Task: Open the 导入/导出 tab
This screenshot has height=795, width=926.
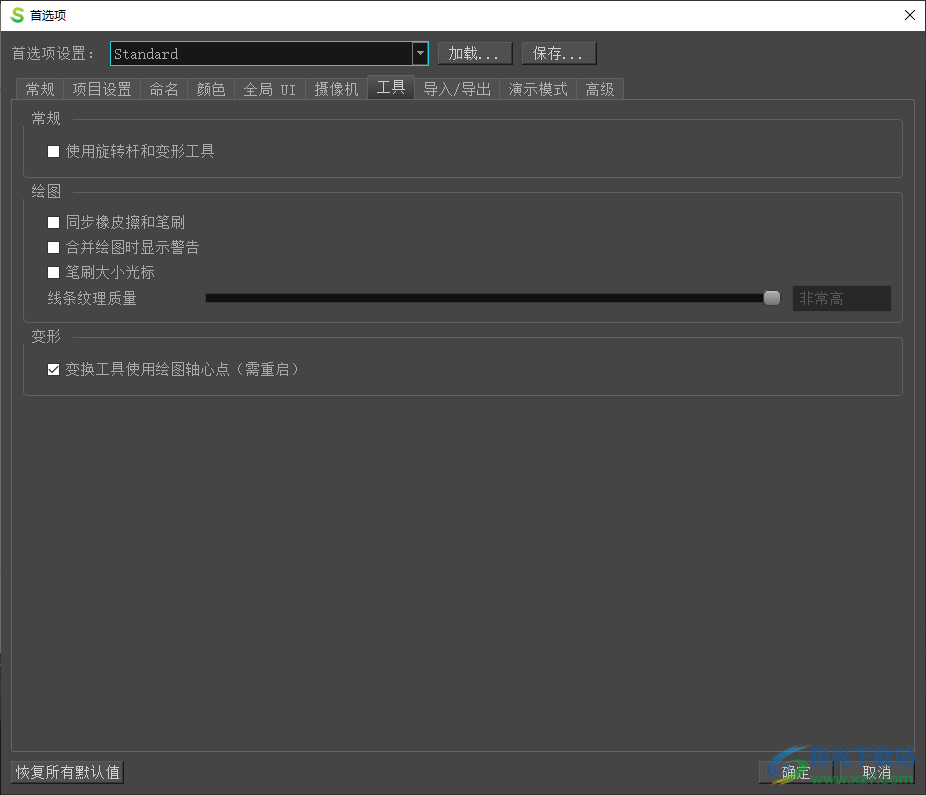Action: pos(457,89)
